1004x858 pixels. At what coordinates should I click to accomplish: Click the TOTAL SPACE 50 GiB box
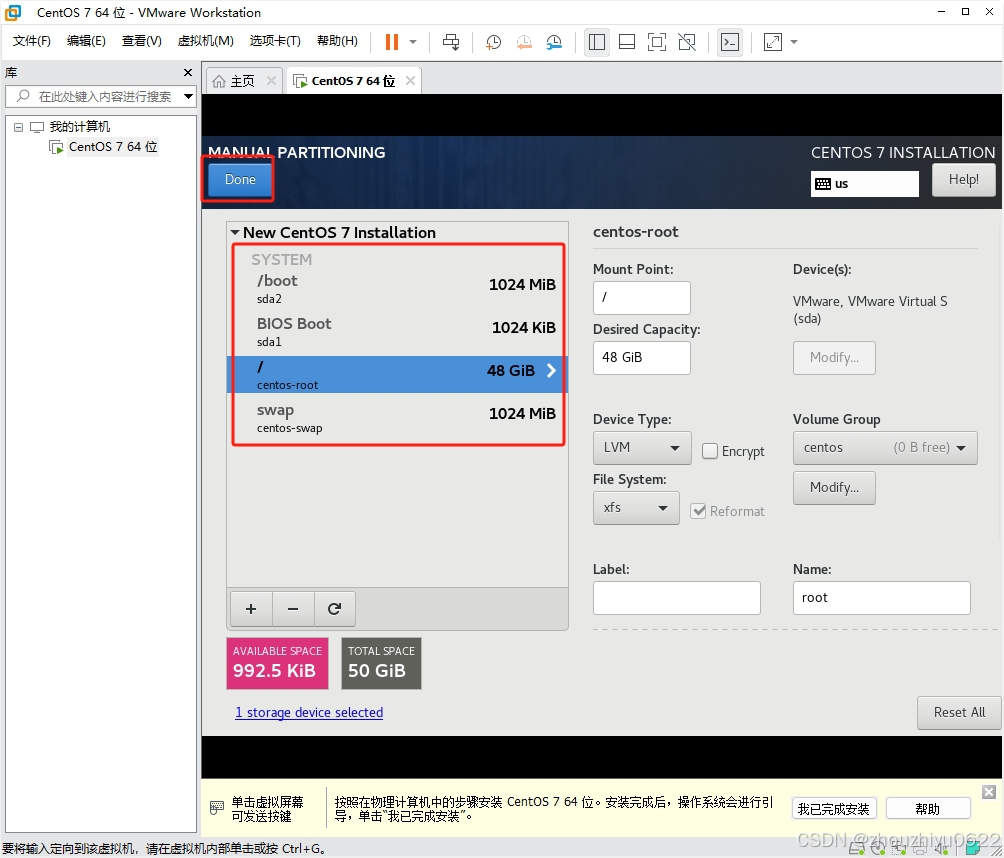[x=381, y=663]
